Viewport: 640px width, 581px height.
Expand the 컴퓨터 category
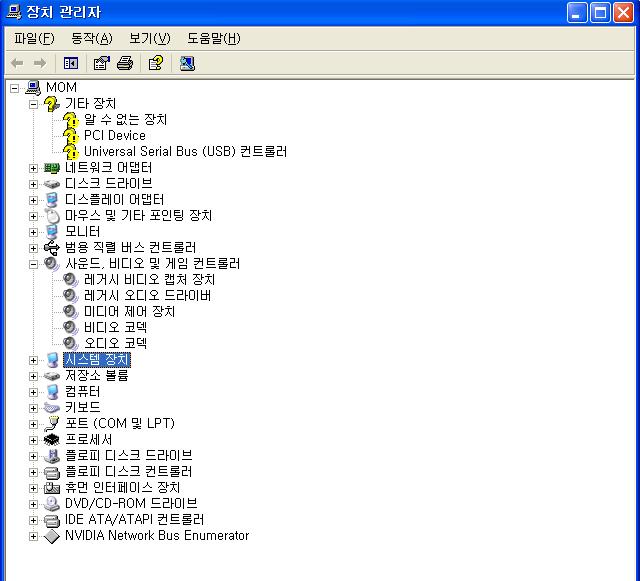[33, 392]
